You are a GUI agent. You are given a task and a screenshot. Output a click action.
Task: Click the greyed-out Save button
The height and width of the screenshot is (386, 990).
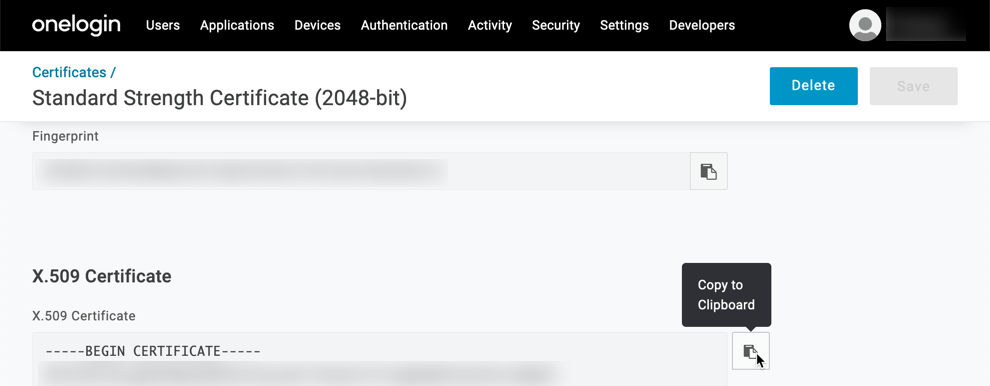(914, 86)
